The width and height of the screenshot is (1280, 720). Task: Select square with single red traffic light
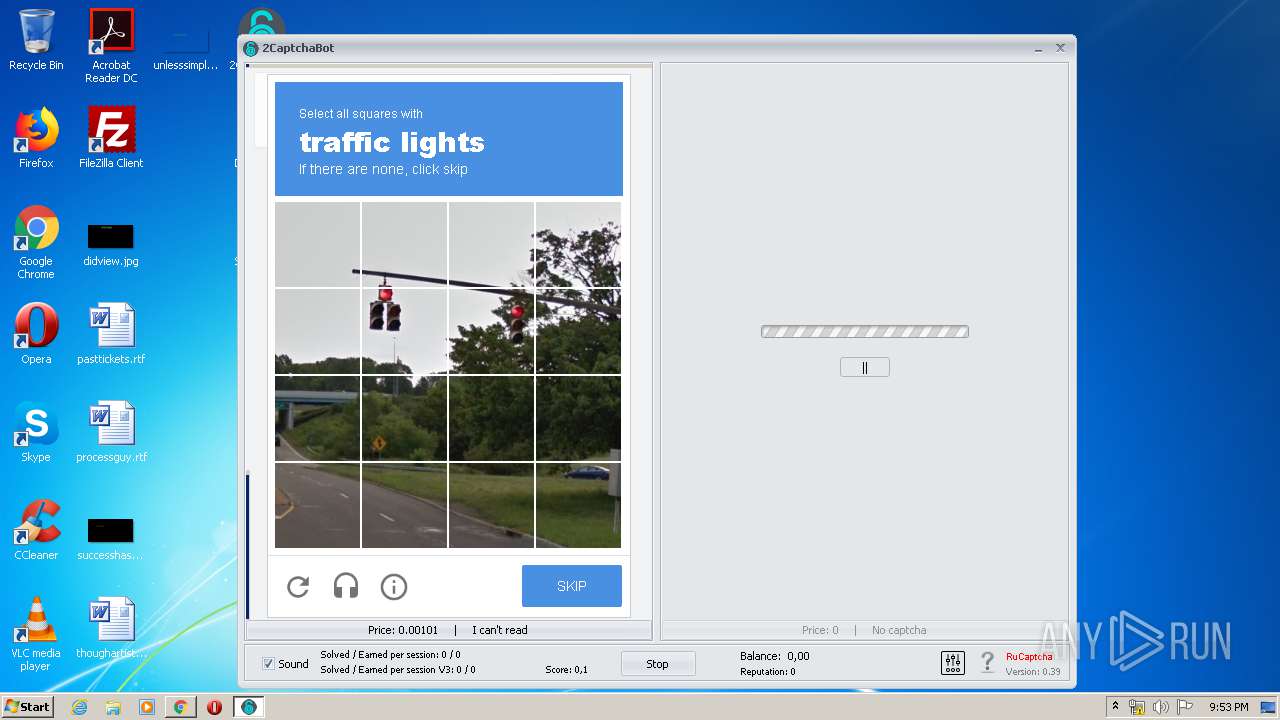coord(491,332)
